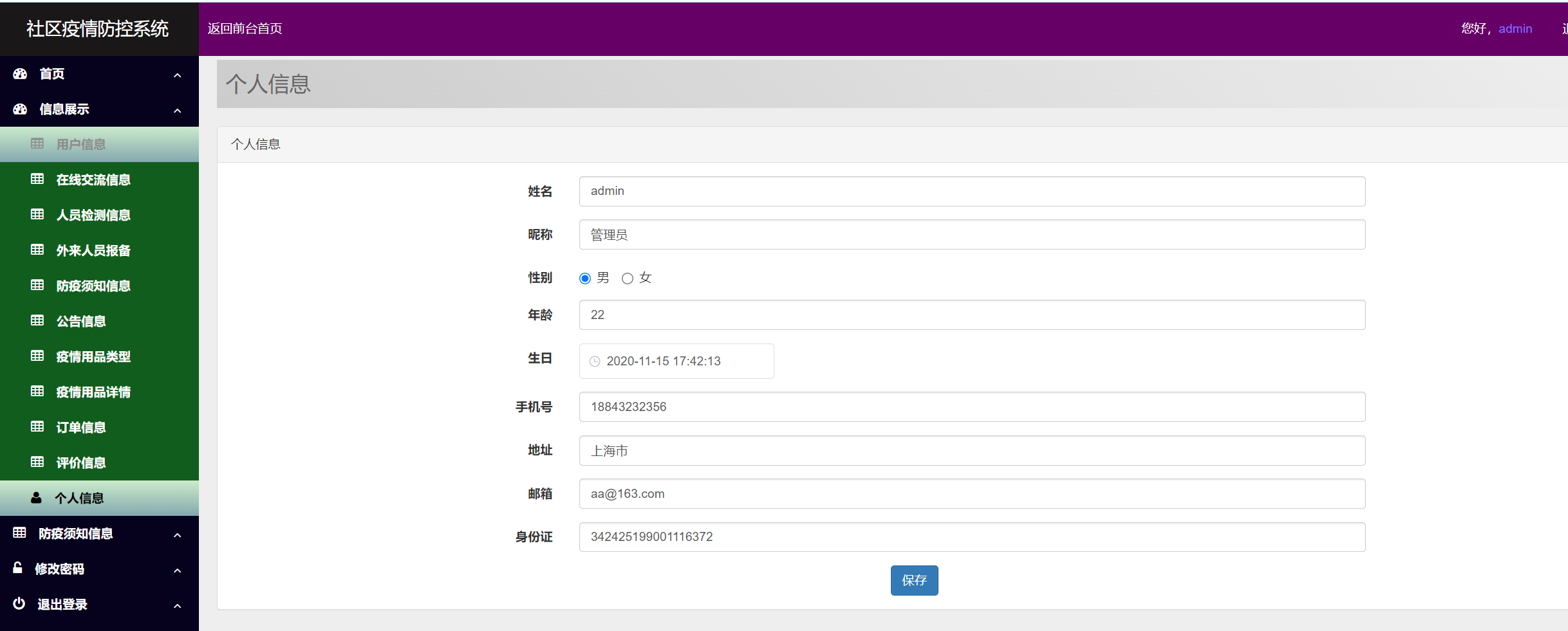Open 在线交流信息 from the sidebar
The height and width of the screenshot is (631, 1568).
click(93, 179)
